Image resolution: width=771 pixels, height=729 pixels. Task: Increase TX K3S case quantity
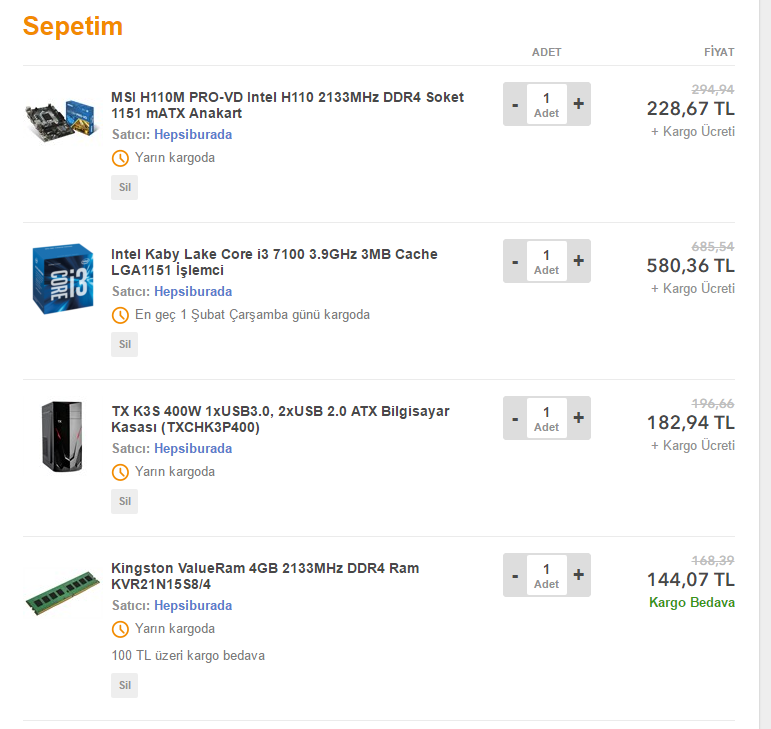pos(578,418)
